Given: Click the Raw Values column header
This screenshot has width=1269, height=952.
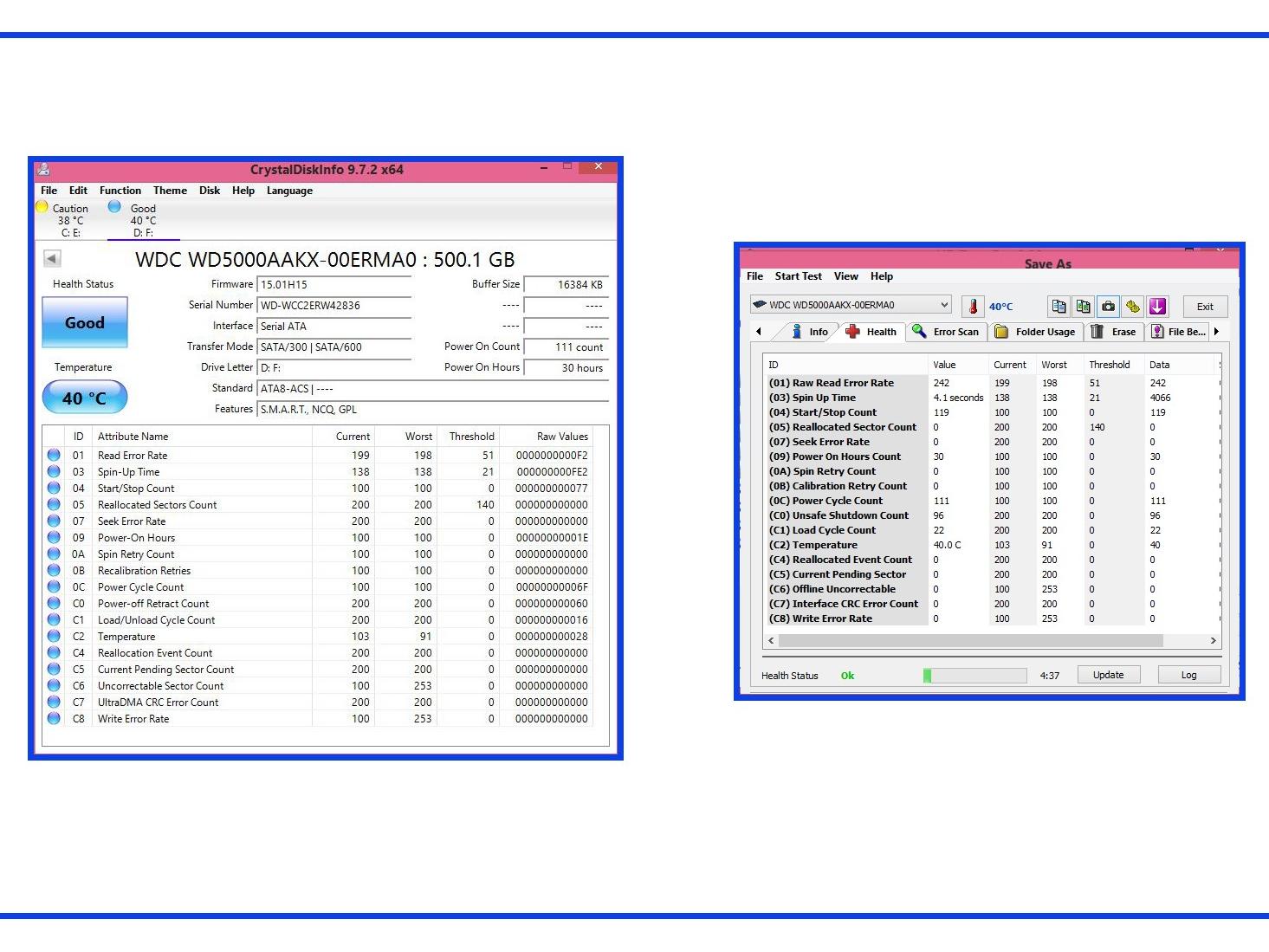Looking at the screenshot, I should 562,437.
